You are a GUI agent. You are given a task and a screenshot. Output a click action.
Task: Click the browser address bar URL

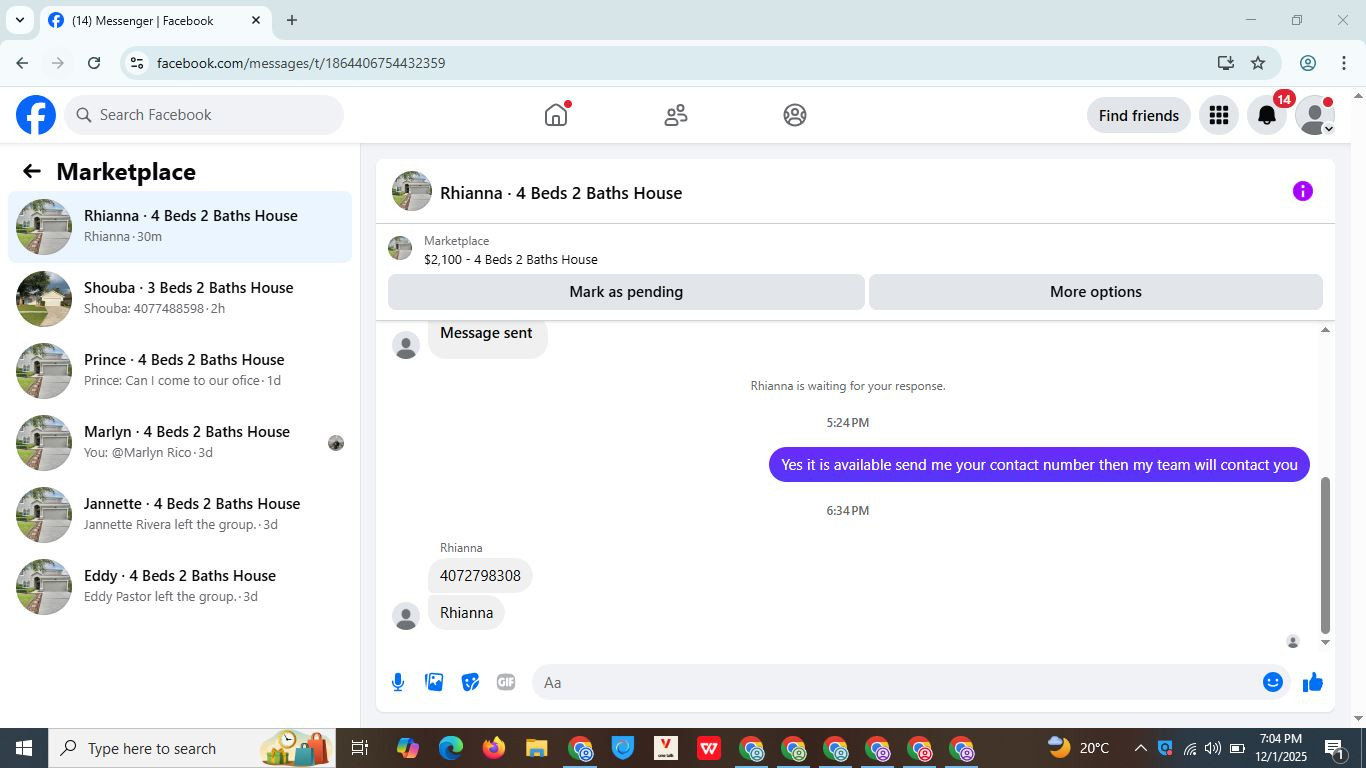(301, 63)
